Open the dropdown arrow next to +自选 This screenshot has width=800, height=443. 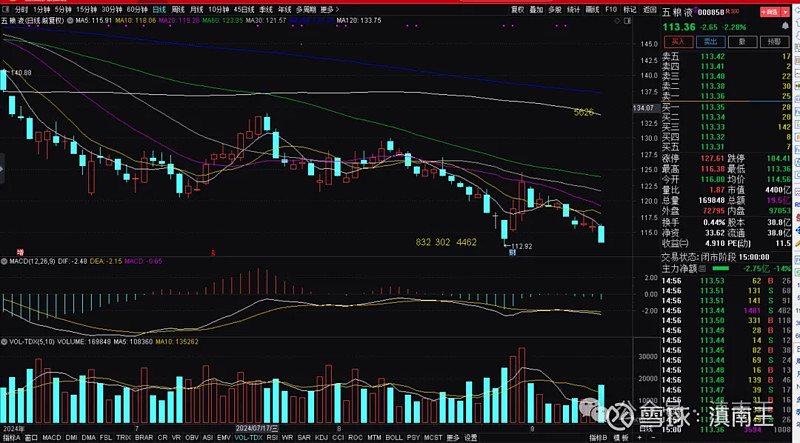(x=786, y=12)
